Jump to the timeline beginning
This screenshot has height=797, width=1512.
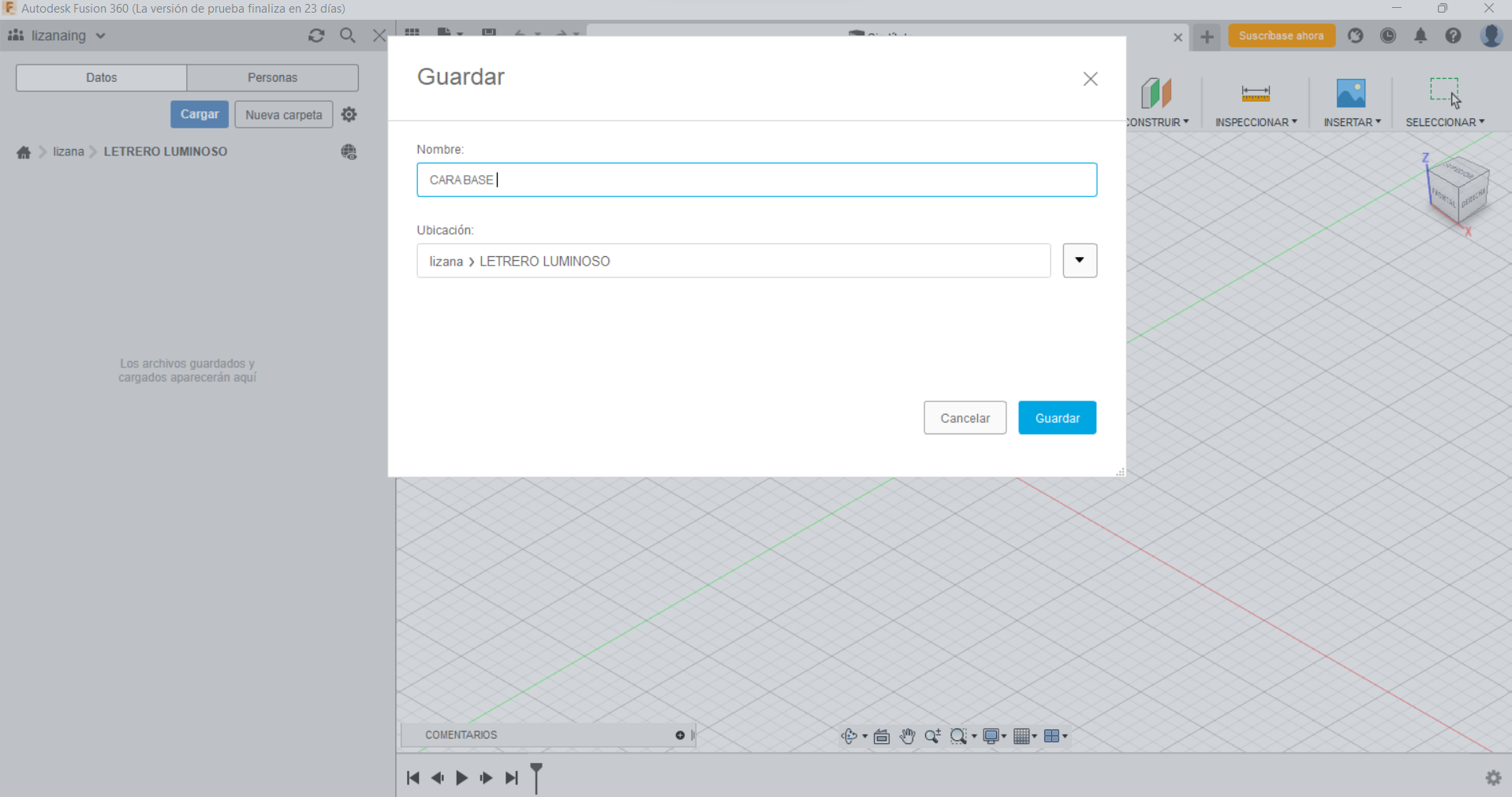413,778
